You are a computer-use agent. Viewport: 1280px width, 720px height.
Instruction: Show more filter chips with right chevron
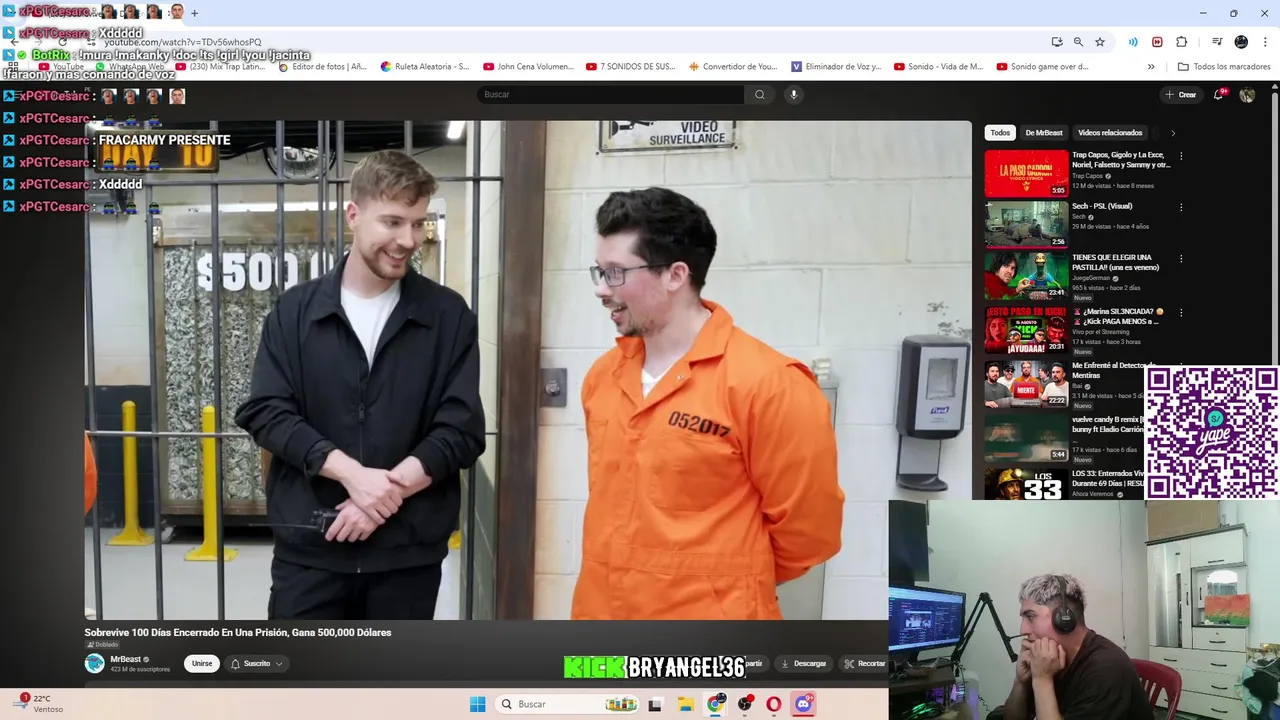pos(1172,133)
